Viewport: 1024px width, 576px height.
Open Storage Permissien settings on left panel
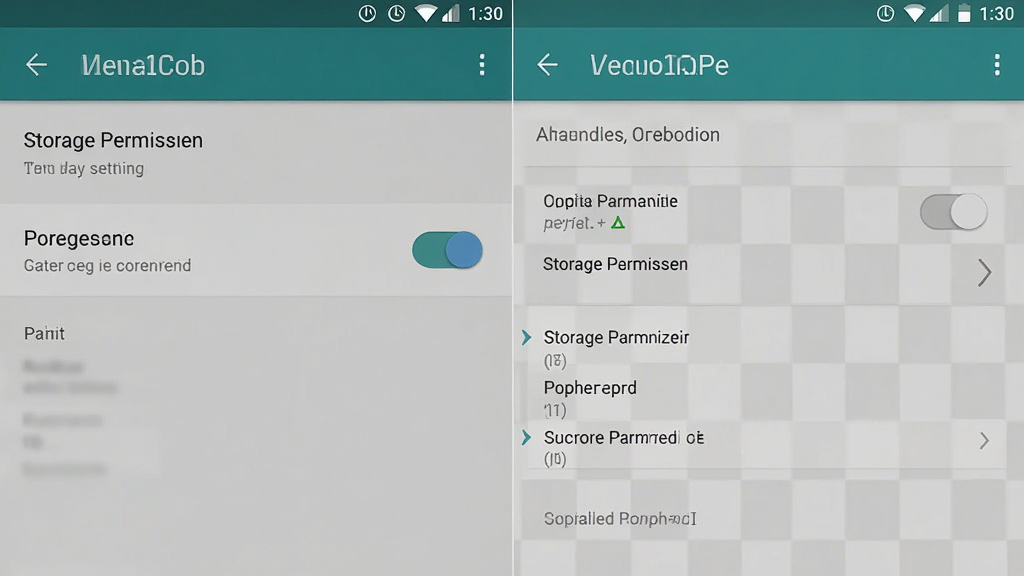pyautogui.click(x=256, y=153)
